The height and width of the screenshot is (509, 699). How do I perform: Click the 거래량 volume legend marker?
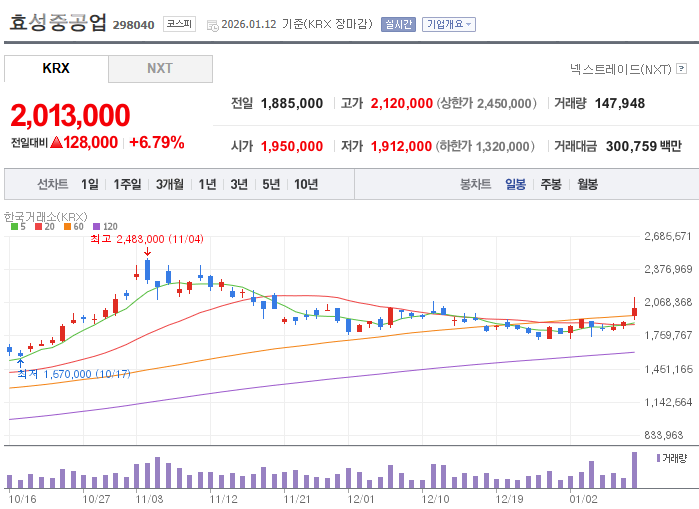659,458
